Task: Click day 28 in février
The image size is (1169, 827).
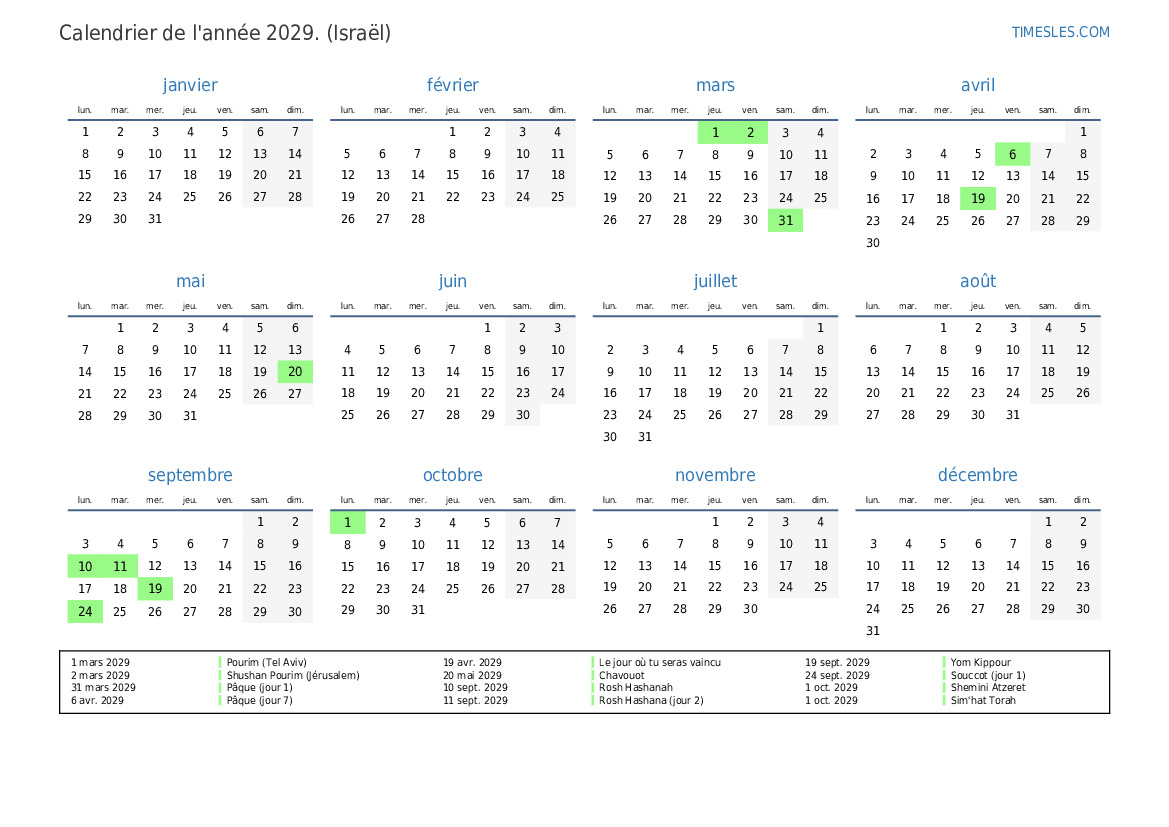Action: coord(418,218)
